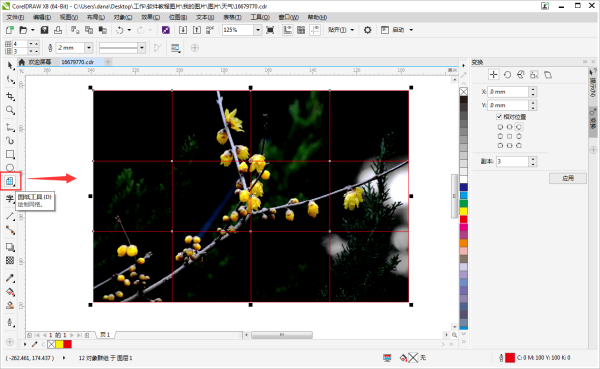Viewport: 600px width, 369px height.
Task: Increase the copies count stepper
Action: 533,159
